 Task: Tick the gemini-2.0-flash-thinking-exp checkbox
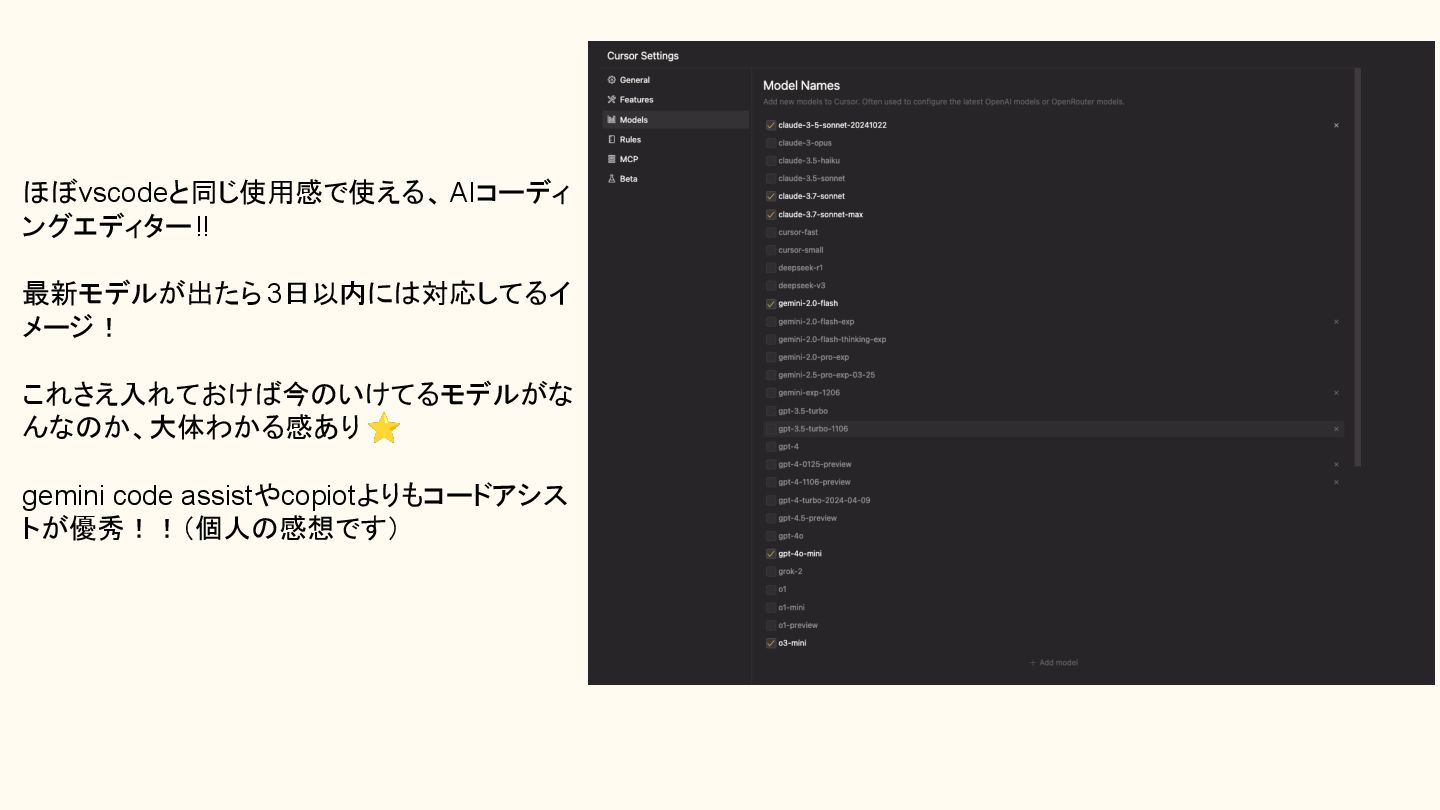point(771,340)
